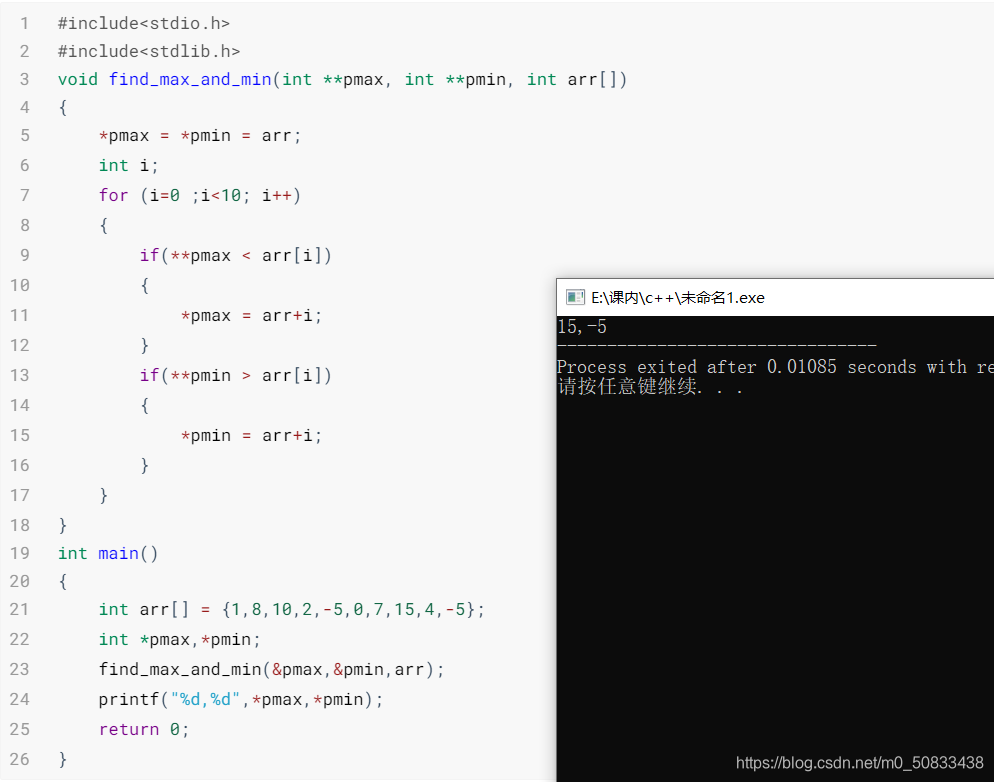Click the '*pmax = *pmin = arr;' statement
Screen dimensions: 994x782
pyautogui.click(x=200, y=136)
